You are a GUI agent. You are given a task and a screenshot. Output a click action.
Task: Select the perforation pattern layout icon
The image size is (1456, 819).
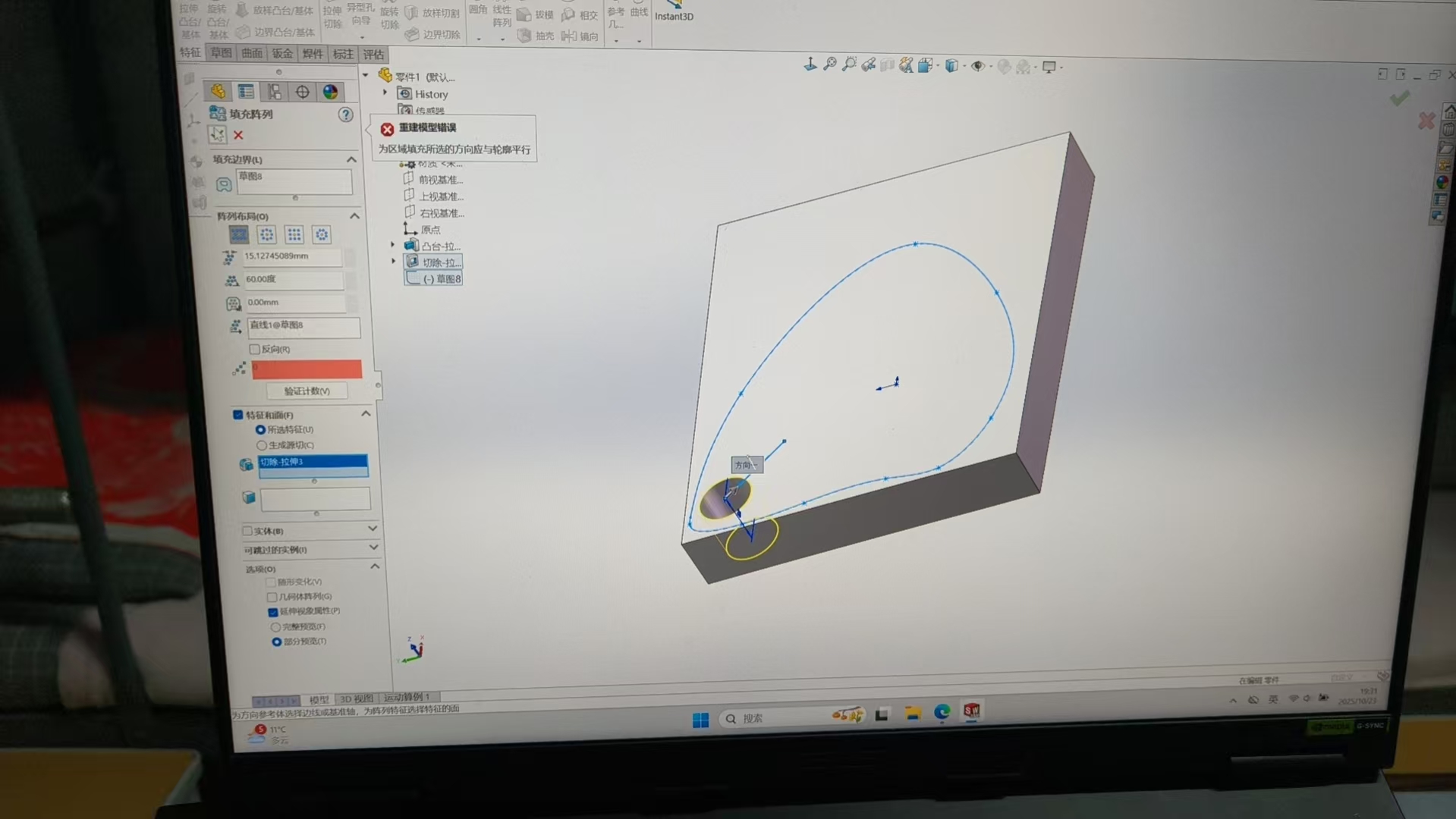tap(239, 234)
